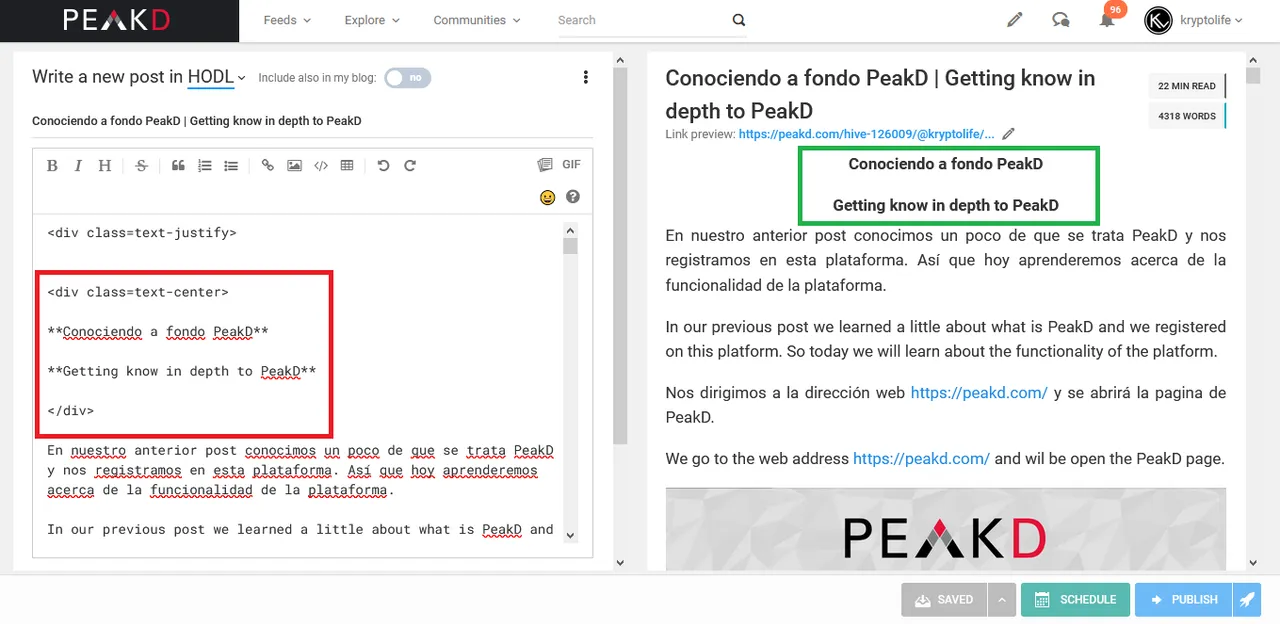Expand the arrow next to Saved button
Viewport: 1280px width, 624px height.
click(x=1001, y=599)
